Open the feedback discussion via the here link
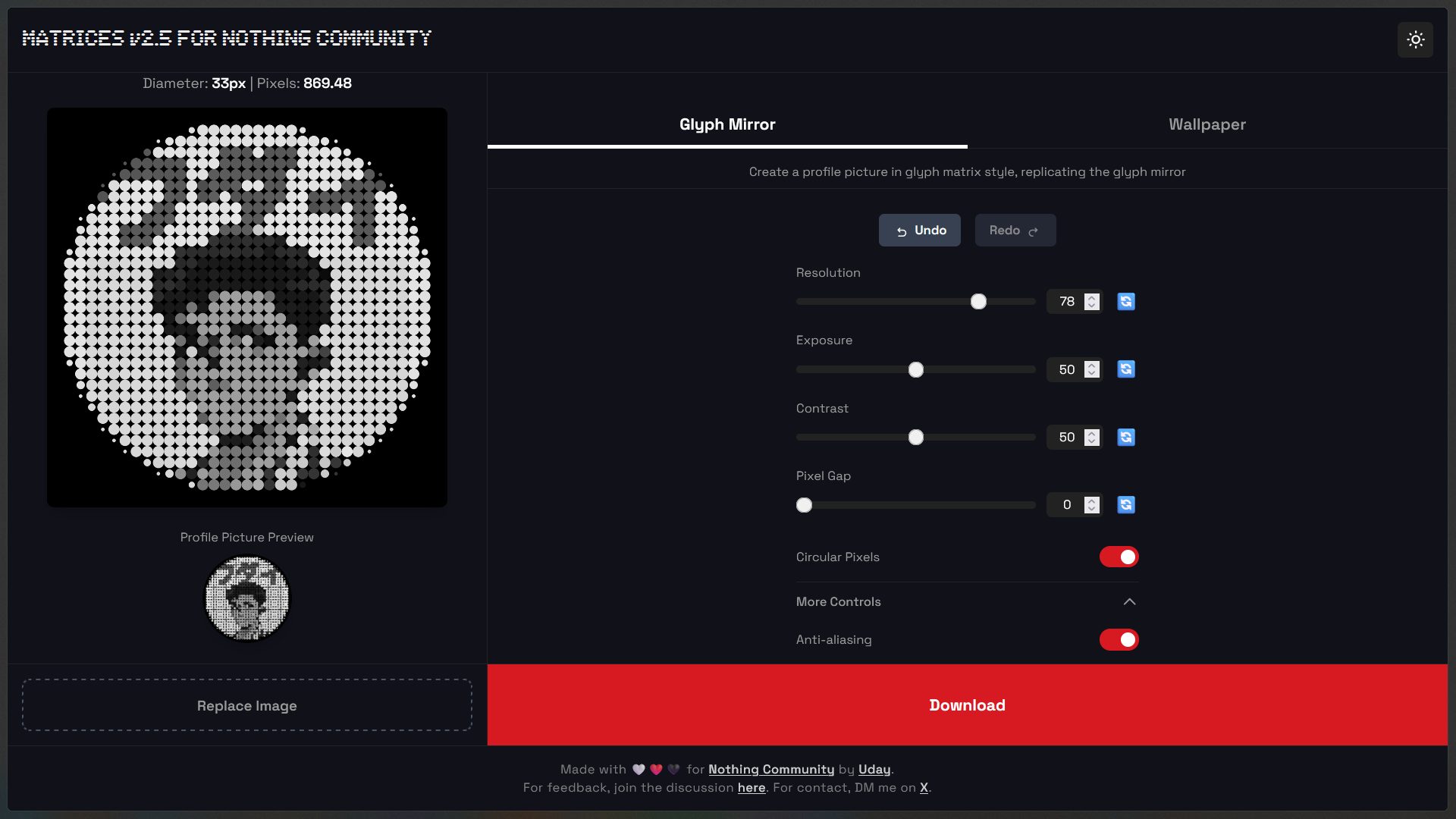This screenshot has height=819, width=1456. click(x=752, y=787)
